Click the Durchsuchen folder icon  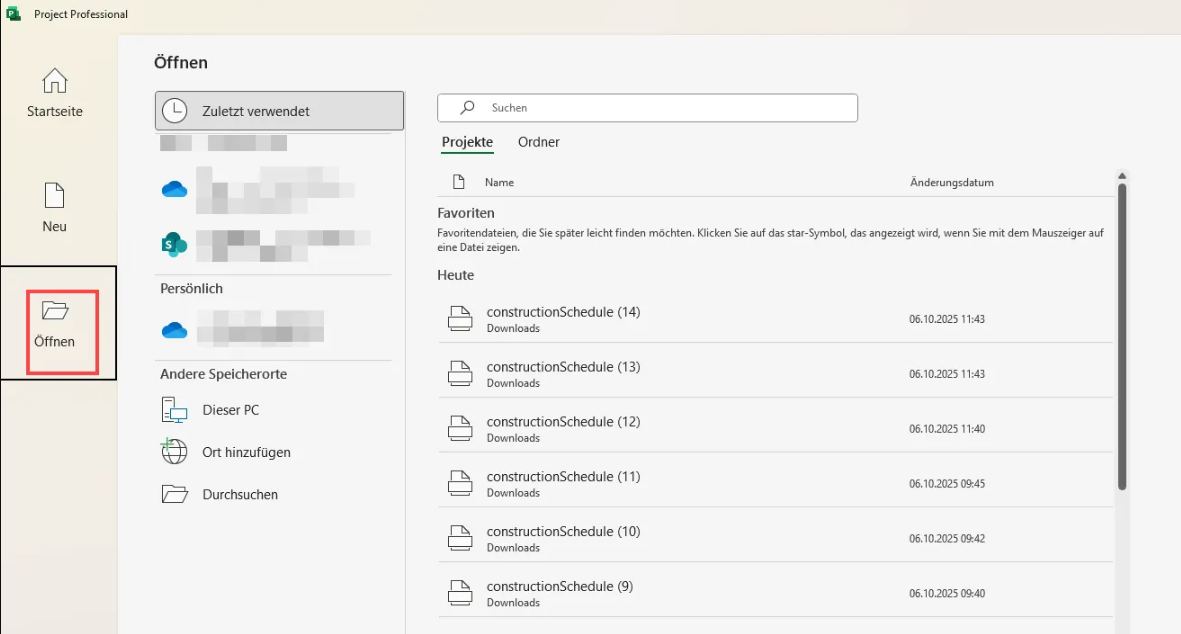point(174,494)
